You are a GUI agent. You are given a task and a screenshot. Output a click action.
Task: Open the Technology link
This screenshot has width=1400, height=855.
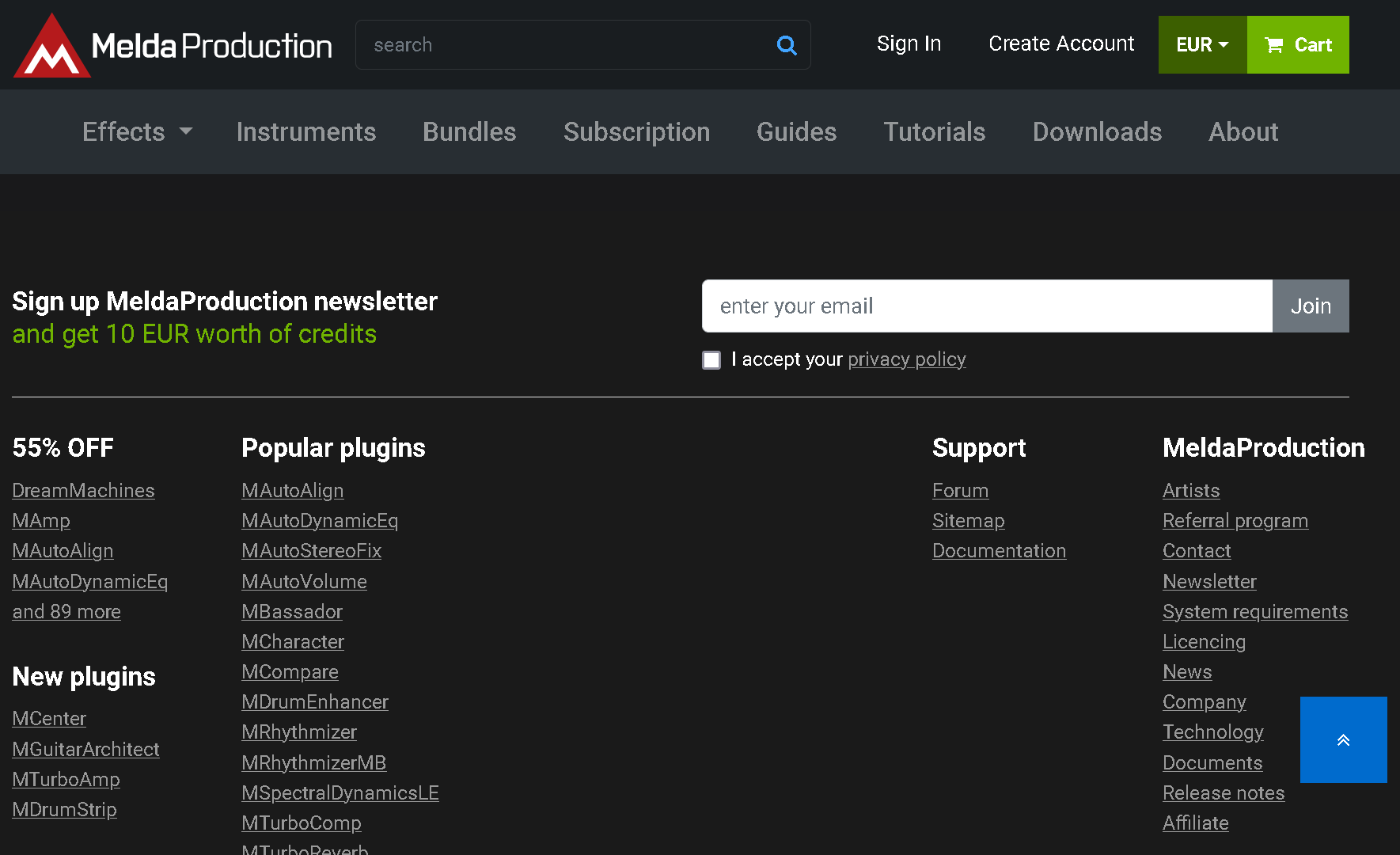click(1213, 732)
